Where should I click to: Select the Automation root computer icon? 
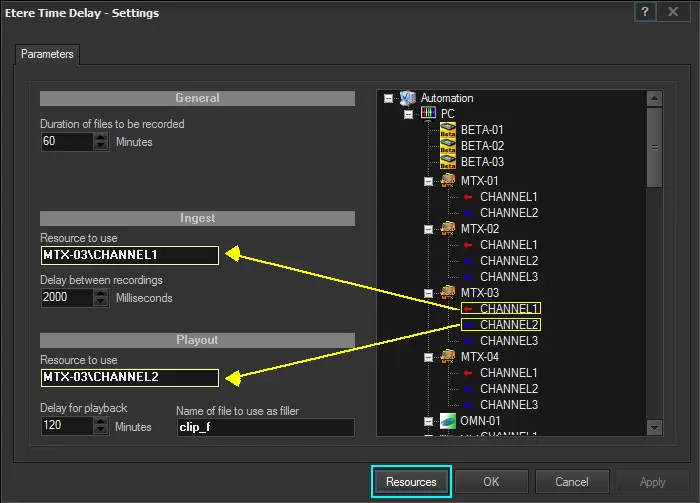[407, 98]
